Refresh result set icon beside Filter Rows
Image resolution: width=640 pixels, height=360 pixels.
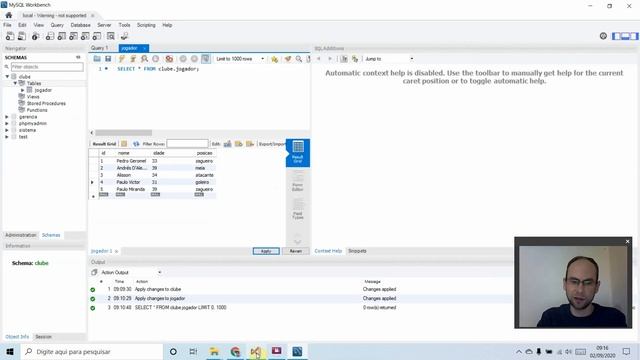[136, 144]
